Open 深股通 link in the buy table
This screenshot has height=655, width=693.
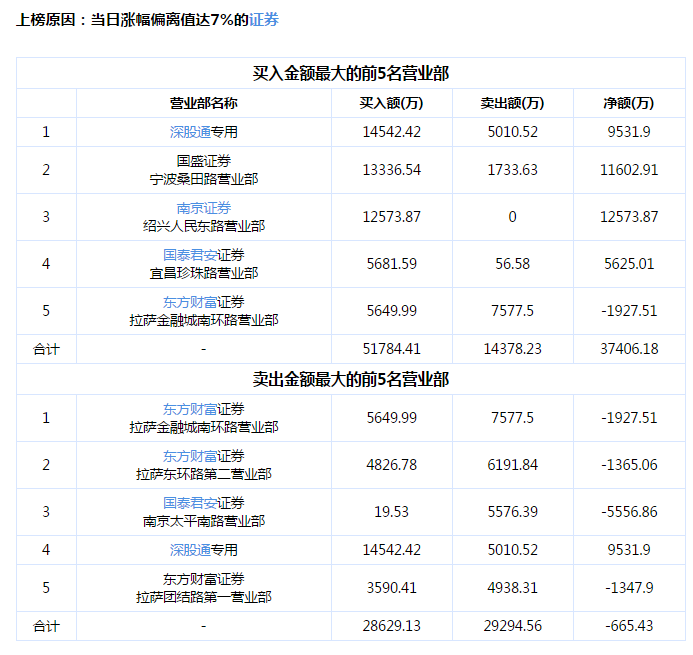click(190, 132)
